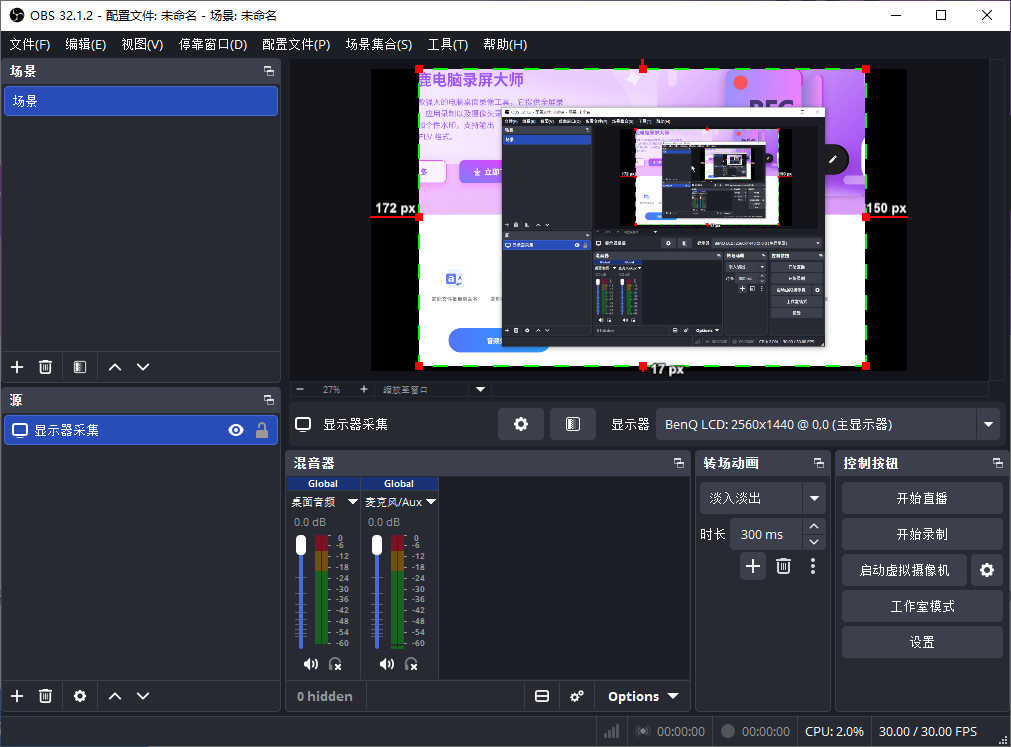Image resolution: width=1011 pixels, height=747 pixels.
Task: Adjust desktop audio volume slider handle
Action: pyautogui.click(x=301, y=545)
